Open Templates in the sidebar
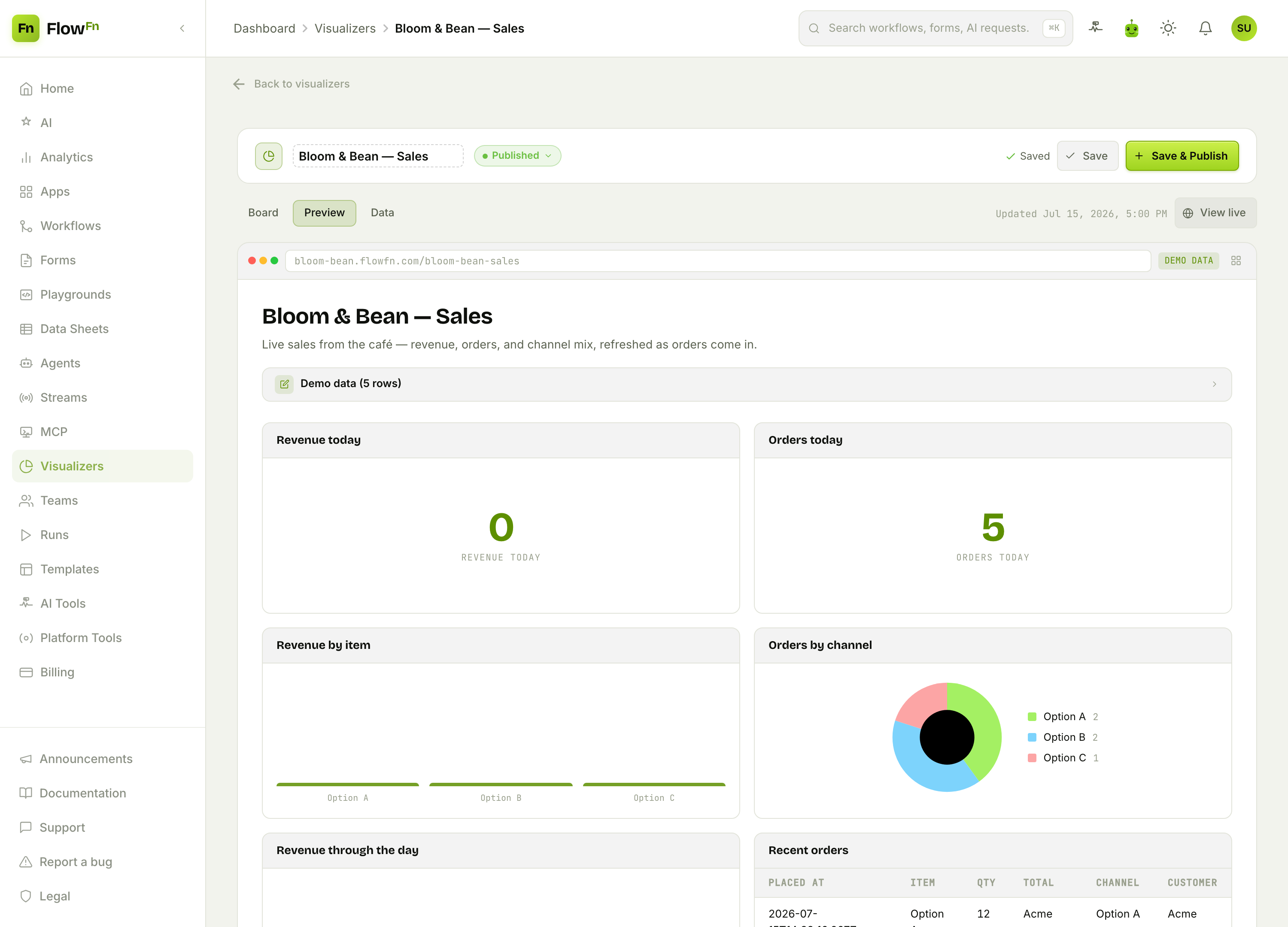This screenshot has width=1288, height=927. coord(102,570)
